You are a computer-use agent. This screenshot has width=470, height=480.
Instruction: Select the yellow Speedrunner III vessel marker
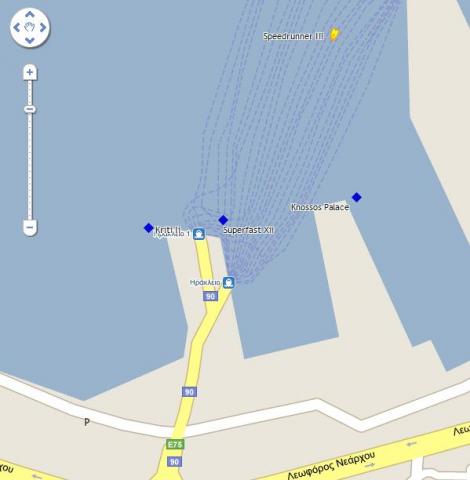334,35
